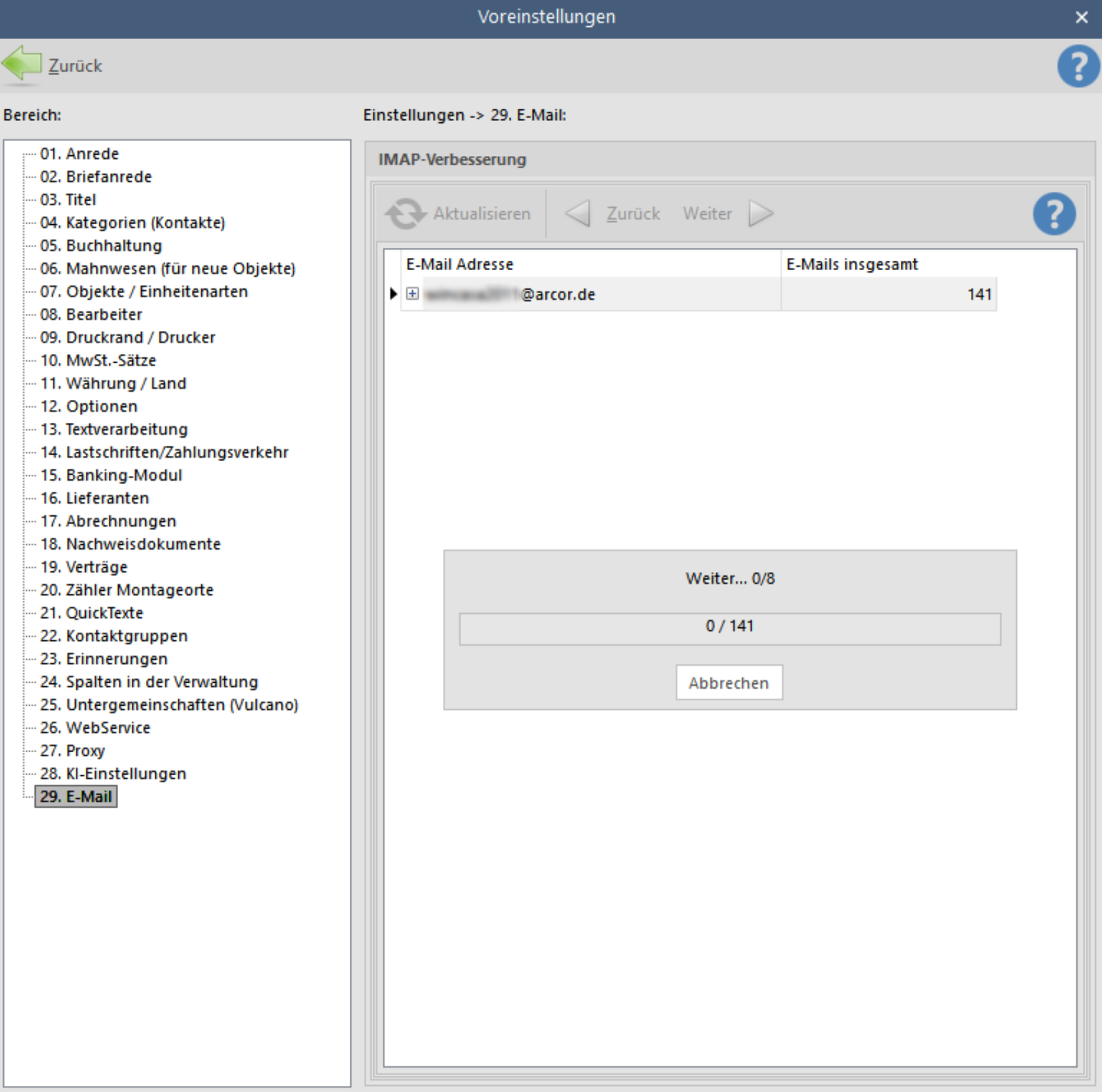Open 14. Lastschriften/Zahlungsverkehr
This screenshot has height=1092, width=1102.
point(164,452)
